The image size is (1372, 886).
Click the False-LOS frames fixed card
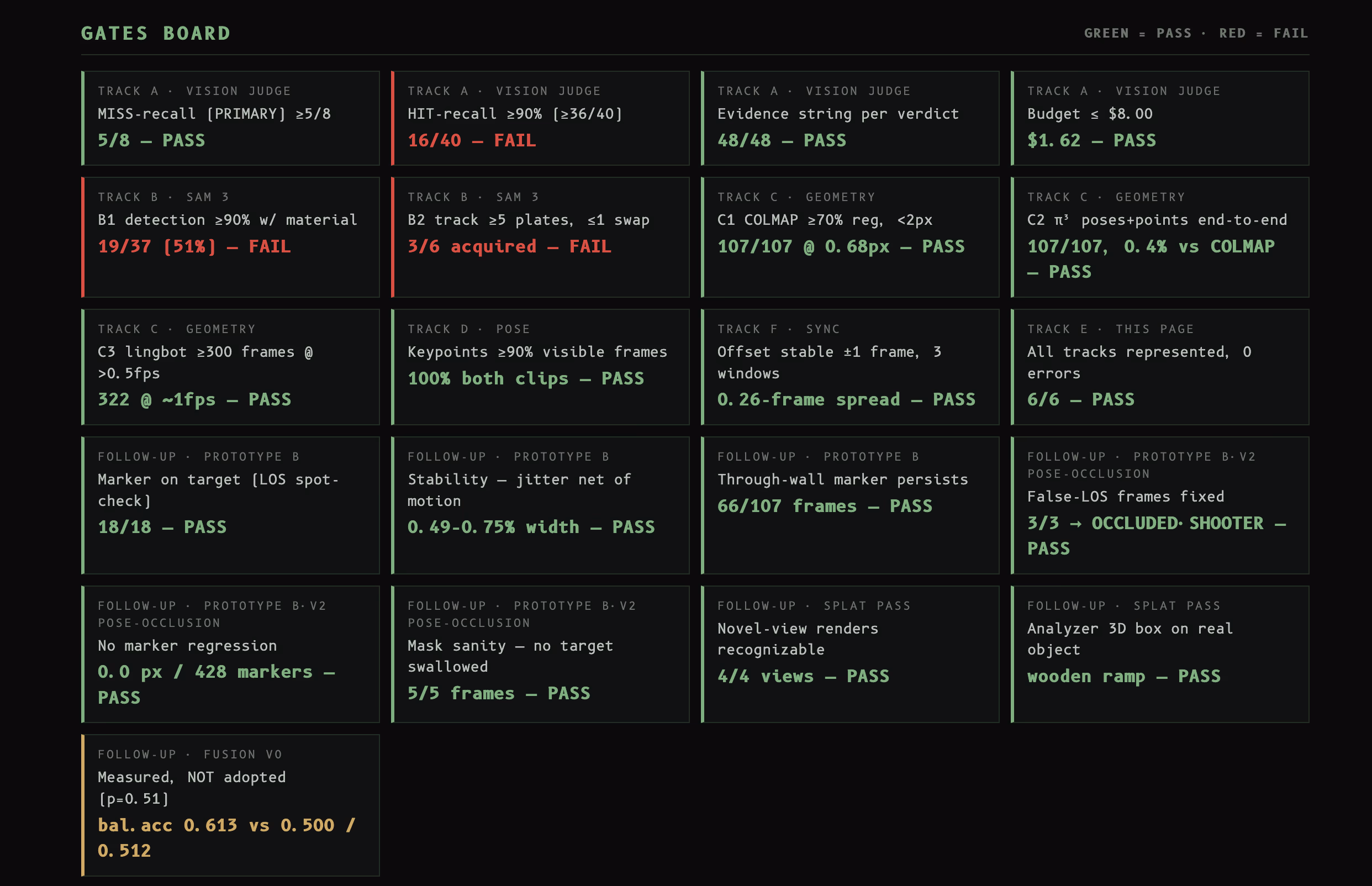(x=1160, y=505)
